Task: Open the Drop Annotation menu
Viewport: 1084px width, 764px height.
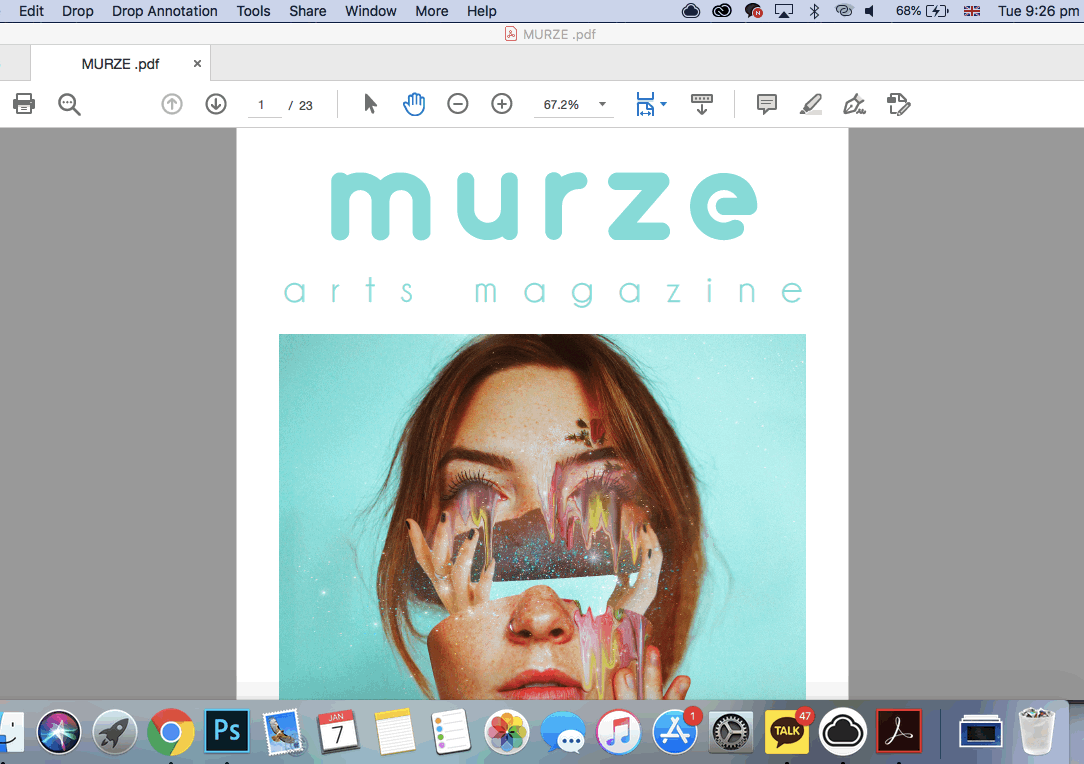Action: (165, 11)
